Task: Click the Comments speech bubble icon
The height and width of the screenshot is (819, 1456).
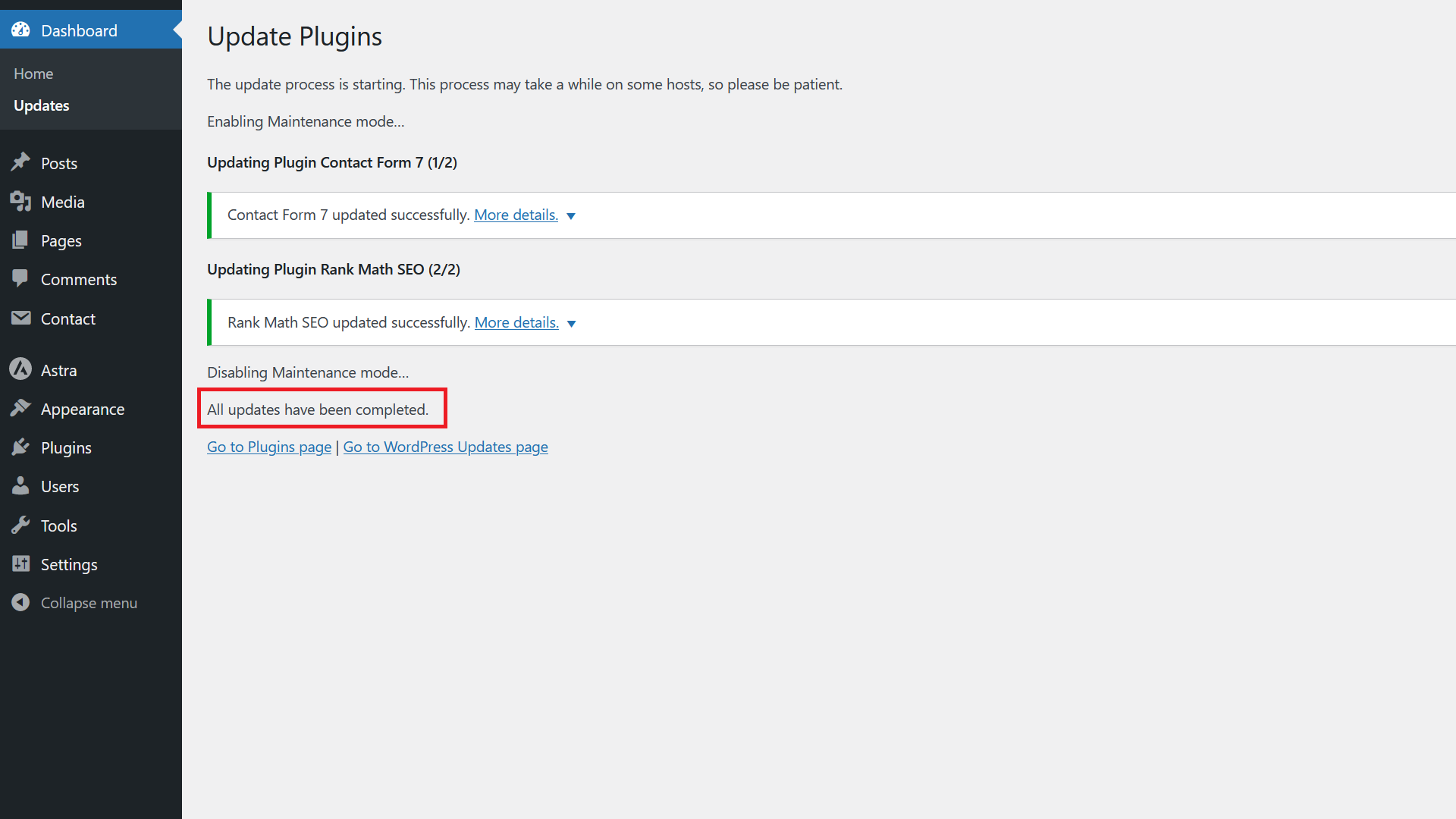Action: 20,279
